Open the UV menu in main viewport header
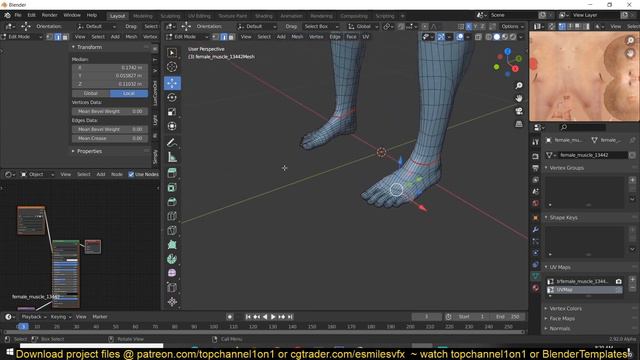The width and height of the screenshot is (640, 360). coord(366,37)
